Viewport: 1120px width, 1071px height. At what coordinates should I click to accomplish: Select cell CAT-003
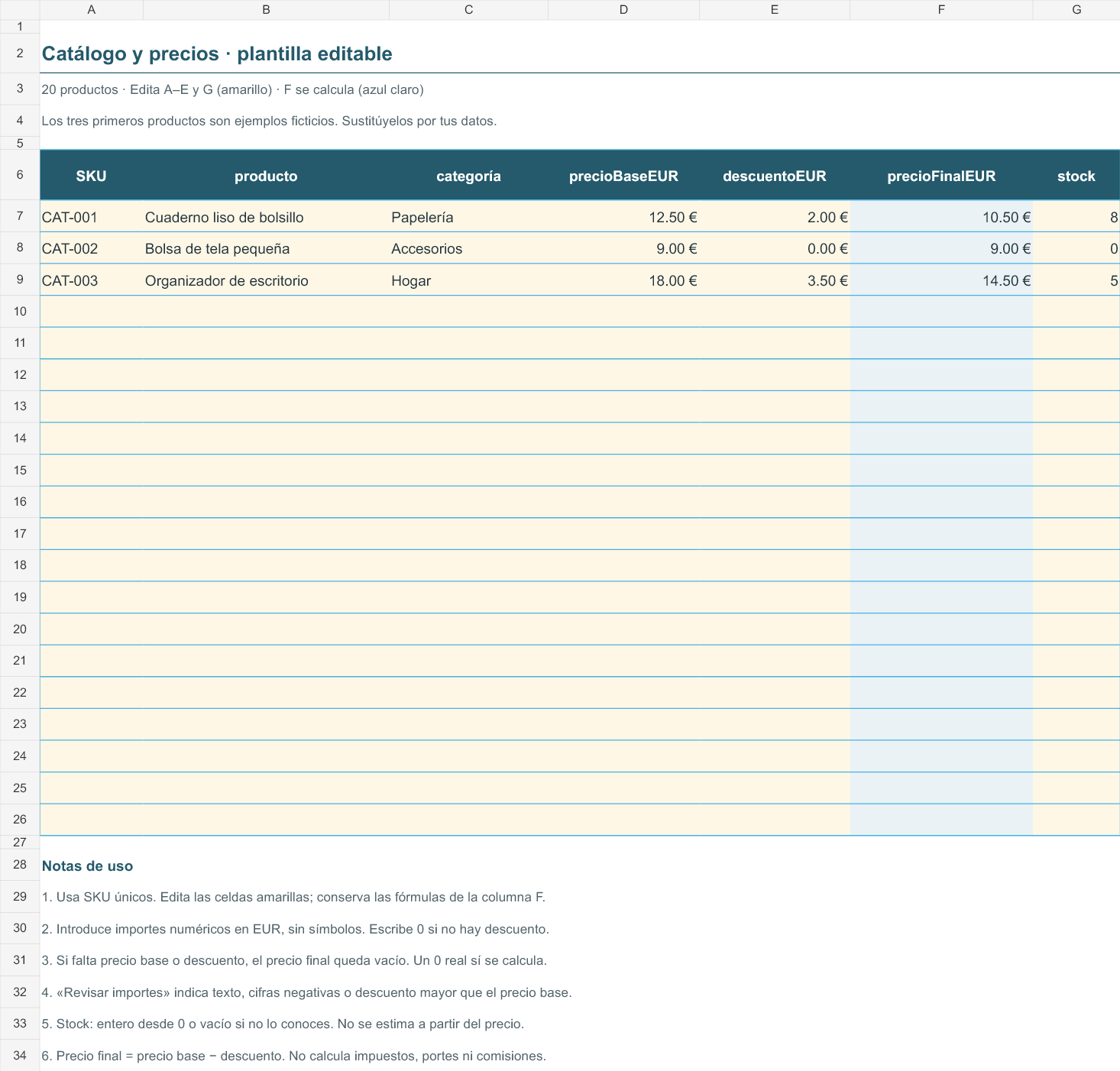click(x=92, y=280)
